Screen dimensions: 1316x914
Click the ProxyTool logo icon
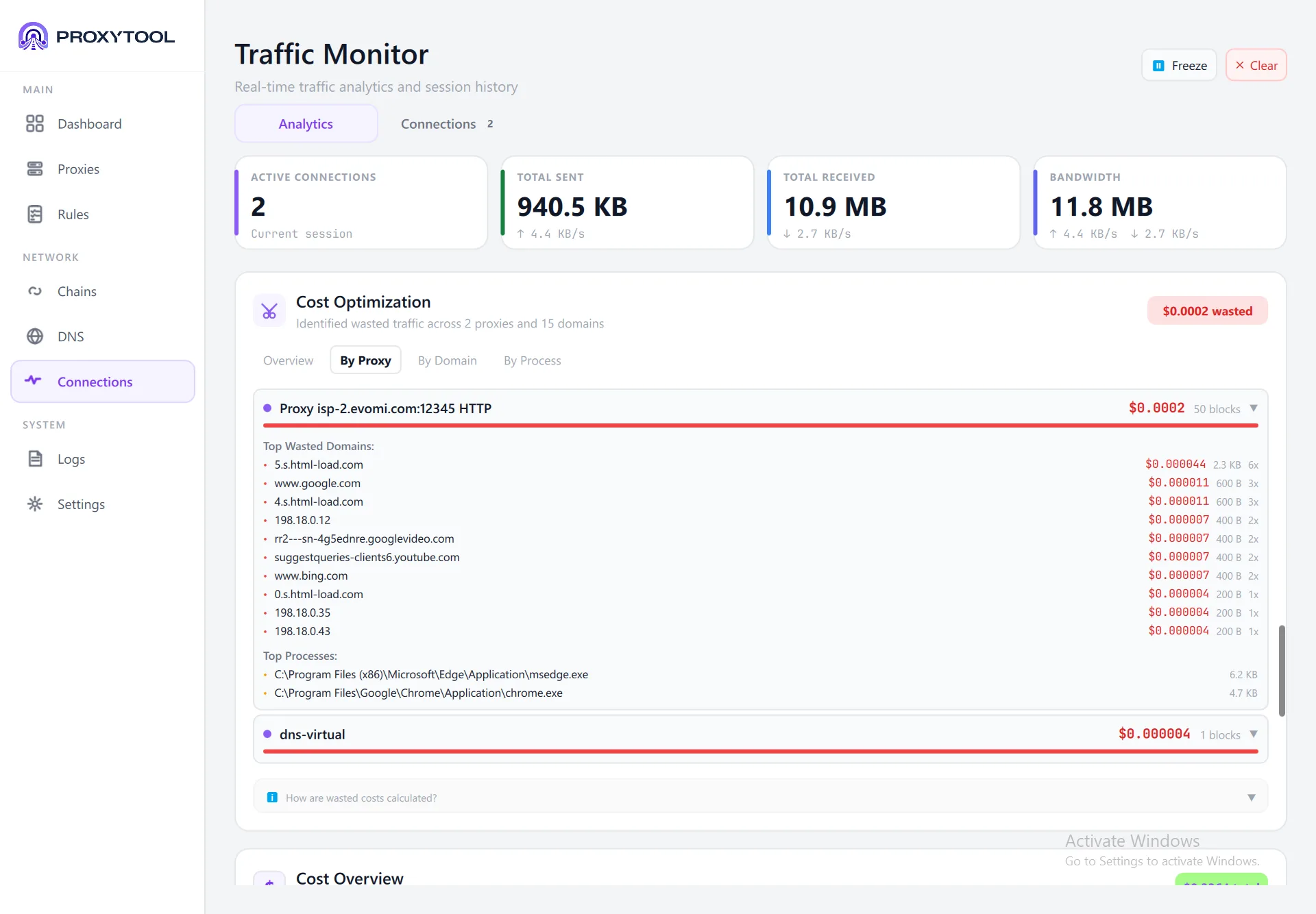(33, 36)
